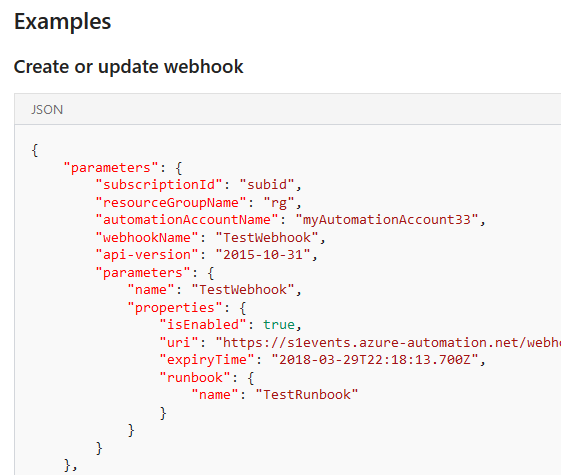
Task: Click the green true boolean value
Action: 279,325
